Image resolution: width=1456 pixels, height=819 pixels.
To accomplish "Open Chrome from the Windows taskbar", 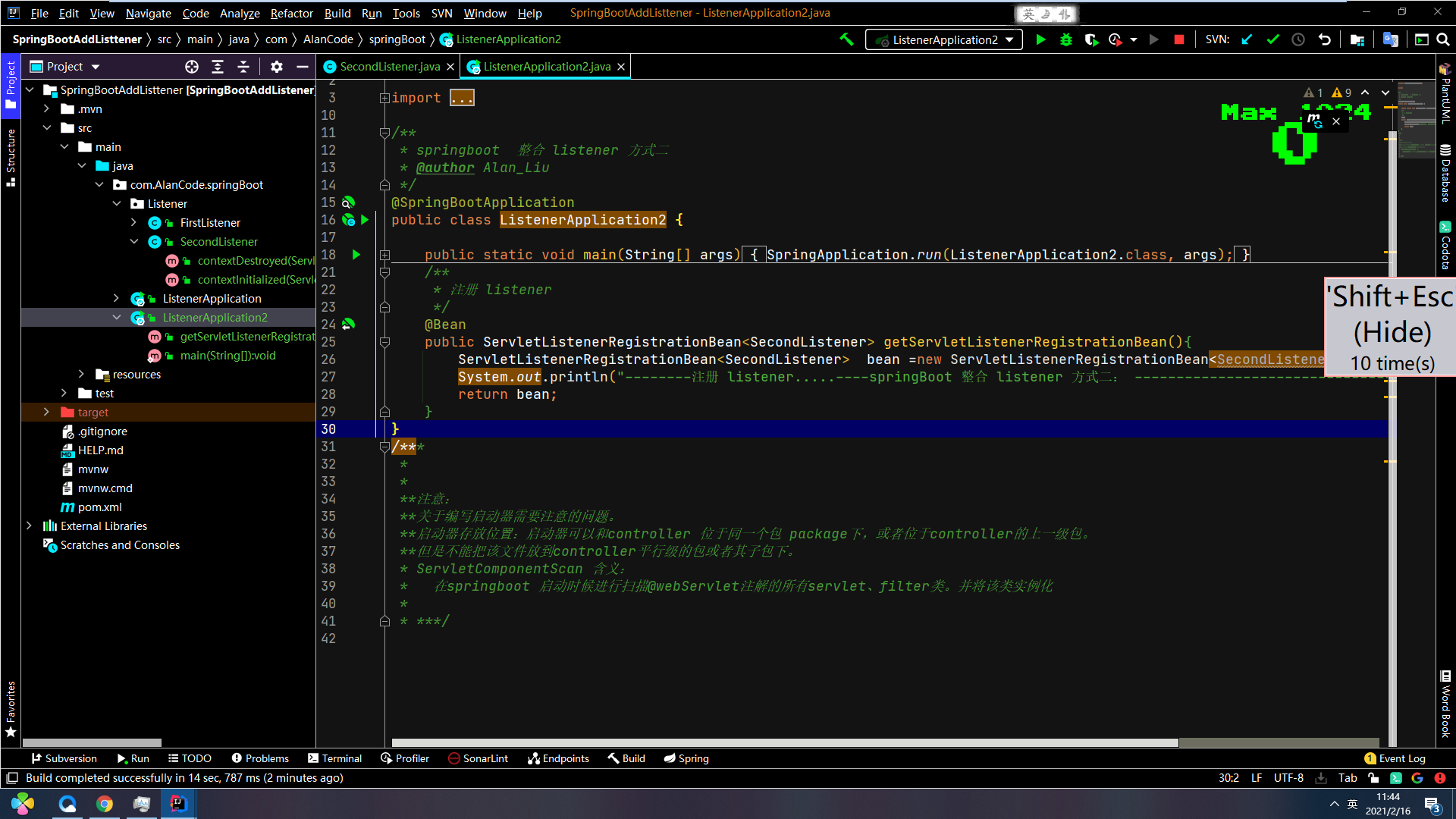I will click(105, 804).
